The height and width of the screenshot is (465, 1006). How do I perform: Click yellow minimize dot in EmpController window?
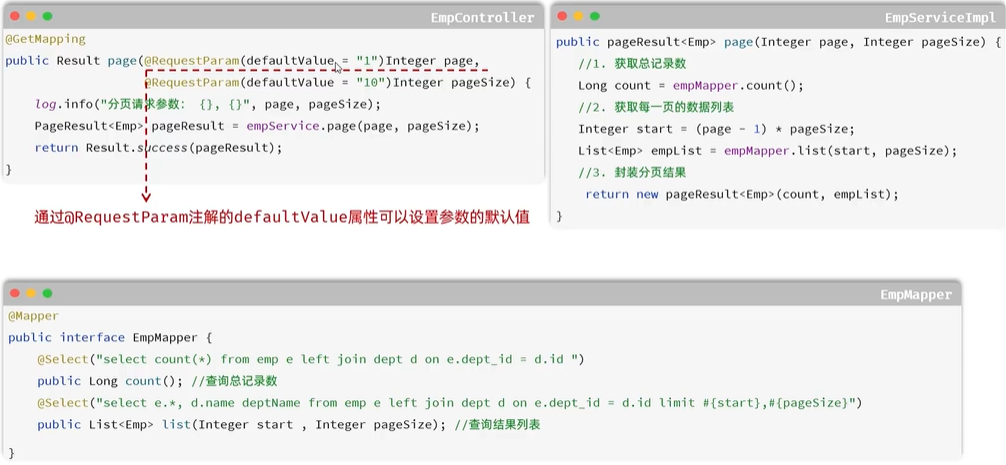coord(31,16)
